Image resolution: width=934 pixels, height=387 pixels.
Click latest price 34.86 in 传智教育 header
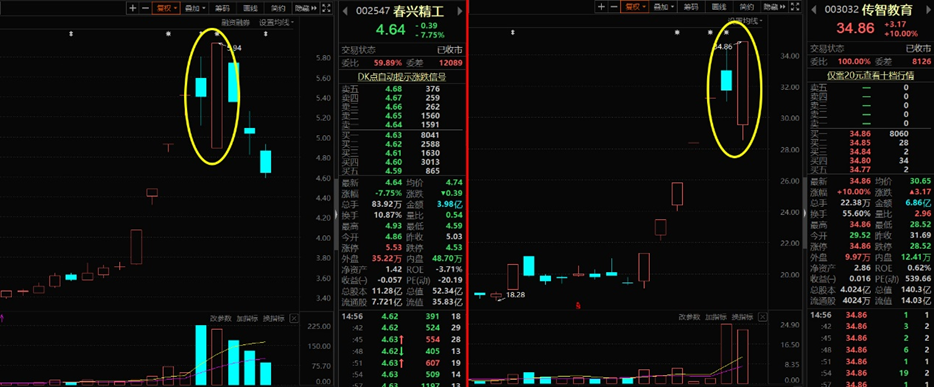[x=855, y=29]
